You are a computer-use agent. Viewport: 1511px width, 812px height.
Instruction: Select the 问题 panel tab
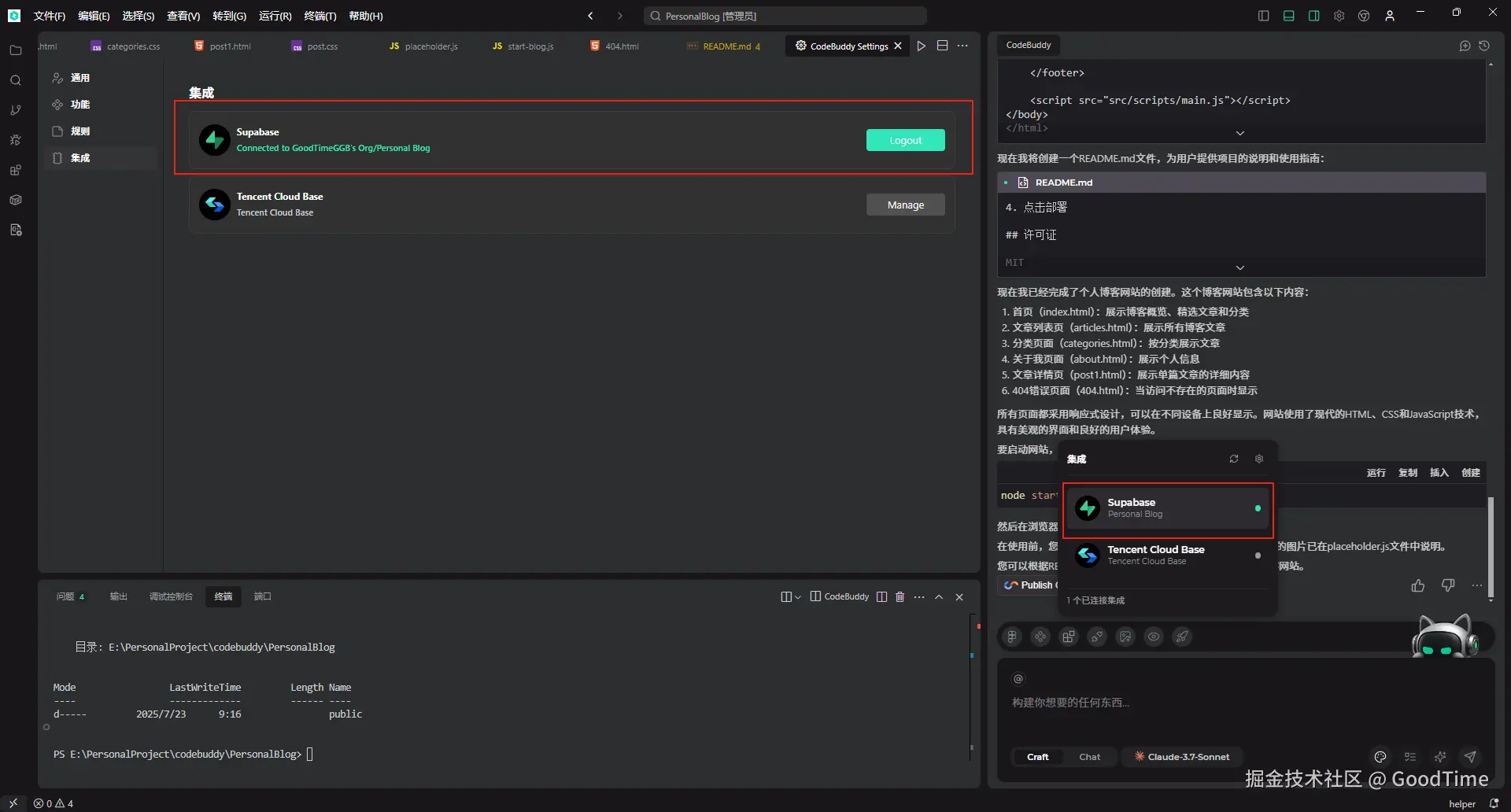(x=70, y=596)
